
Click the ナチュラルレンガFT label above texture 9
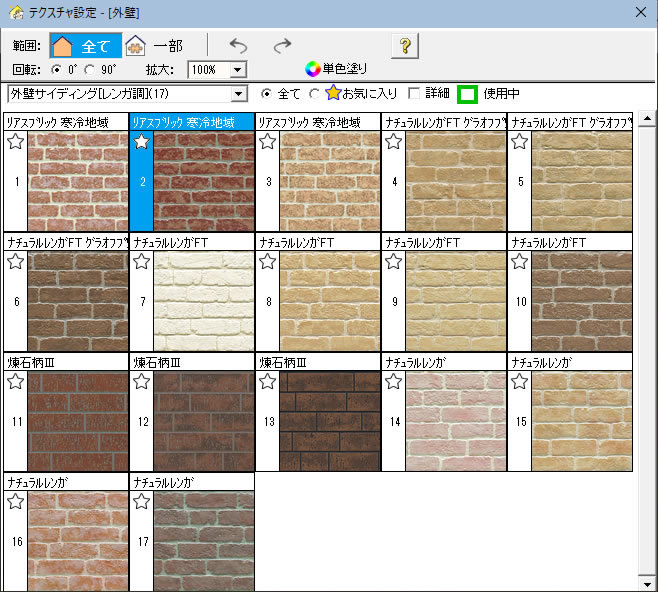click(x=423, y=243)
